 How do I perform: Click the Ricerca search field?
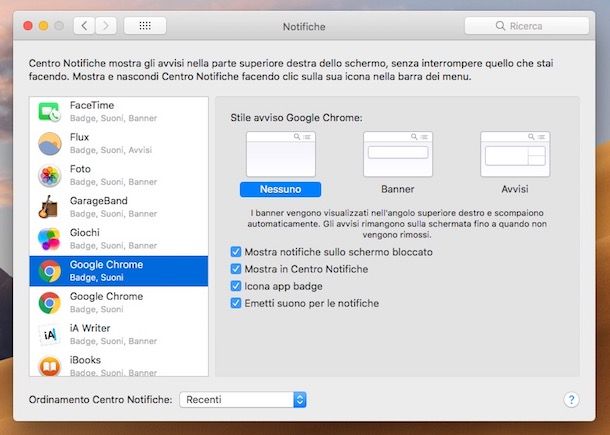coord(526,25)
